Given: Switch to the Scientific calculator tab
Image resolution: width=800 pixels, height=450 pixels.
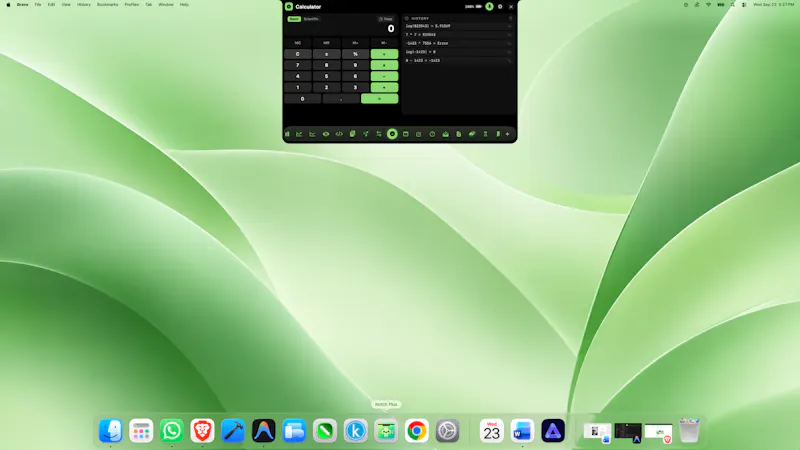Looking at the screenshot, I should 311,19.
